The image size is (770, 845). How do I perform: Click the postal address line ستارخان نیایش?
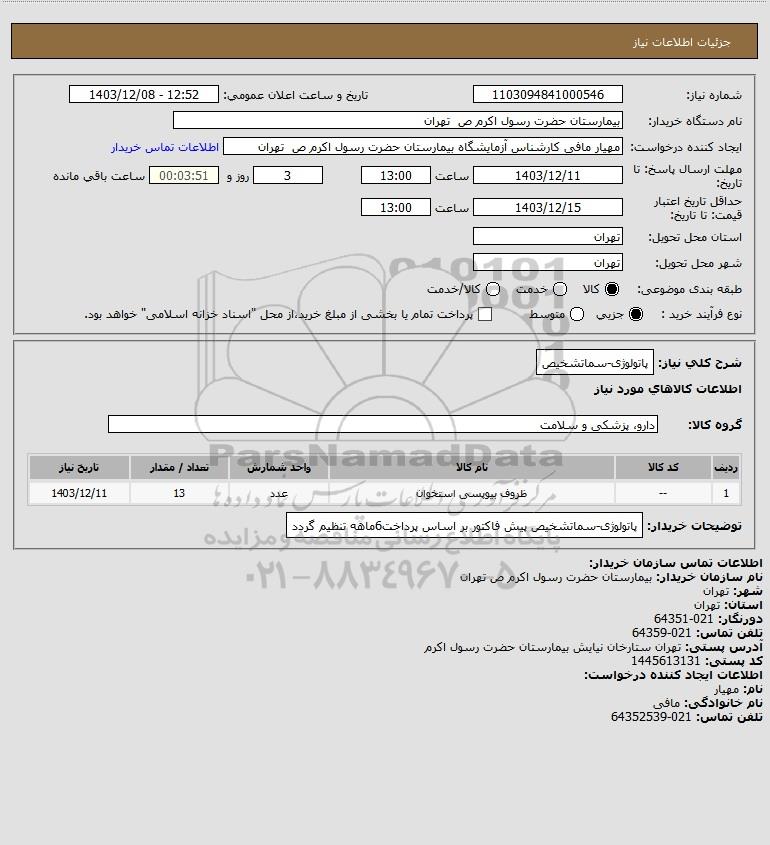(552, 647)
